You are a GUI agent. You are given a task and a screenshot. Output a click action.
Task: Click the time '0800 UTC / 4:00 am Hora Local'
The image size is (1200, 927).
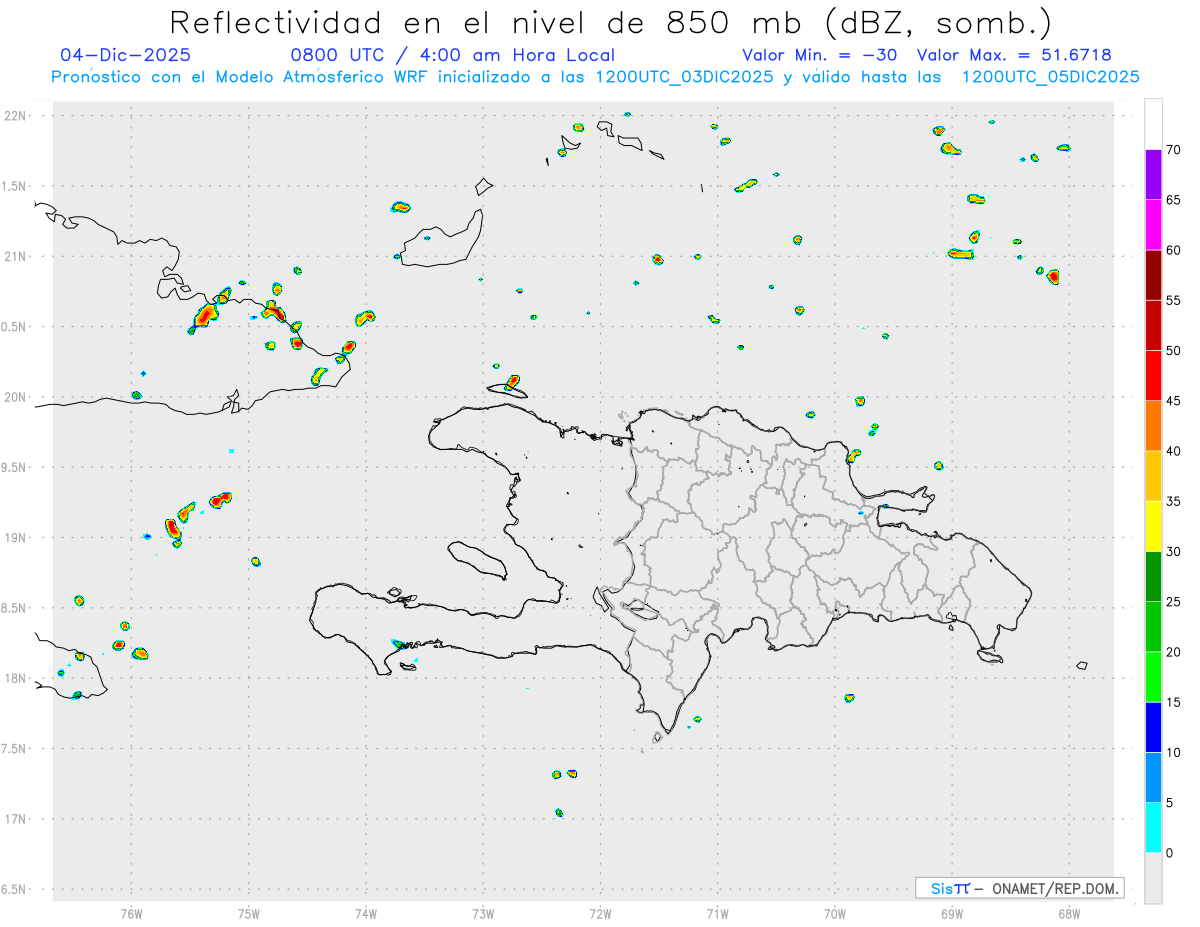453,55
